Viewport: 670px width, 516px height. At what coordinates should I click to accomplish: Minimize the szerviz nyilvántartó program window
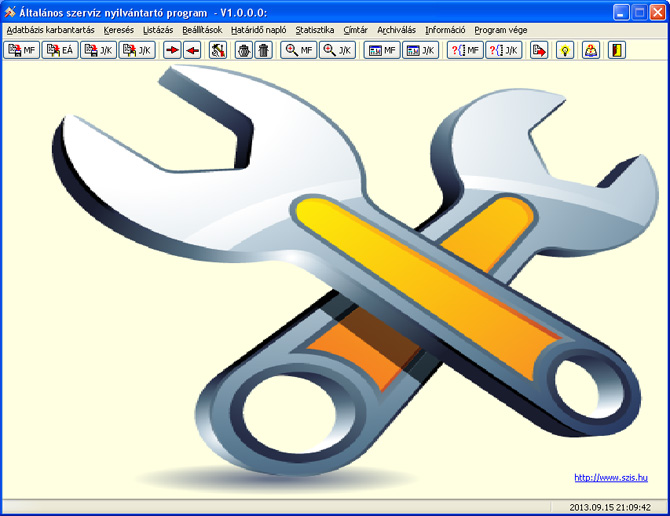coord(621,12)
